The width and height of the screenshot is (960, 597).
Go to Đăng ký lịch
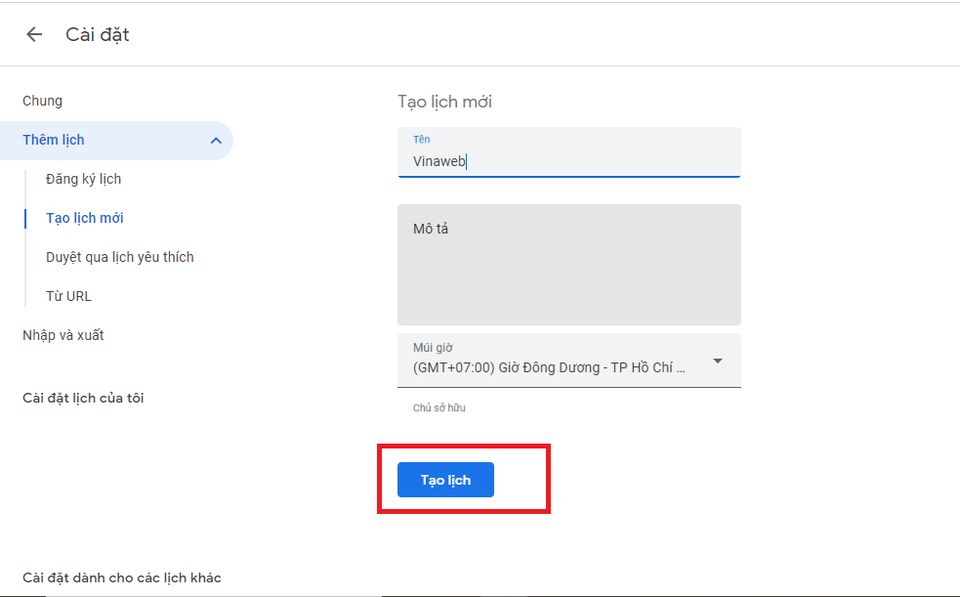tap(83, 179)
